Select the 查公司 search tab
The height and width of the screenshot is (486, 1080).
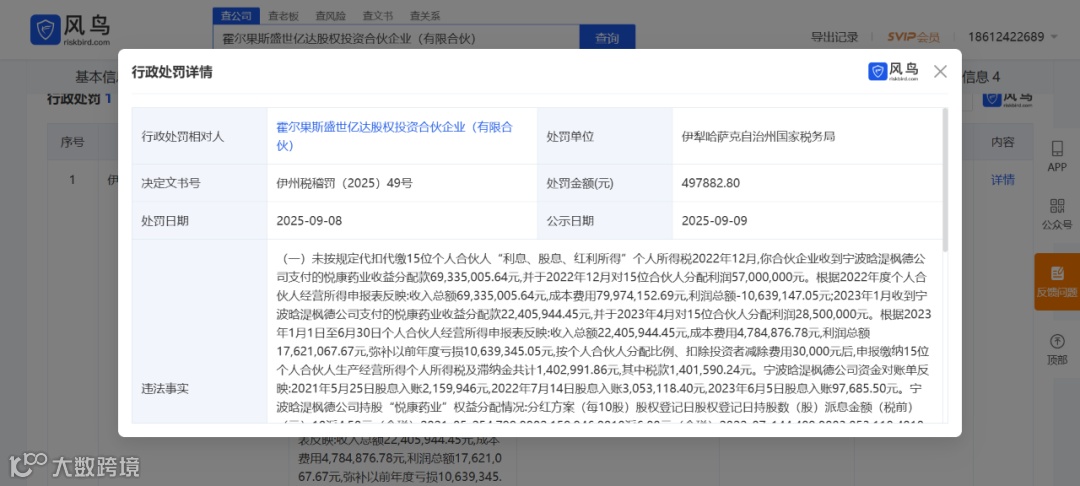236,15
